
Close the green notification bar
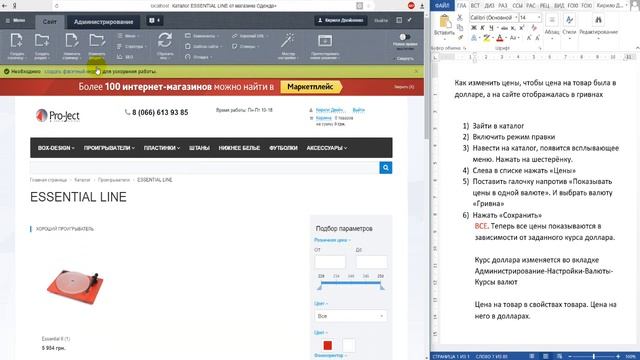(416, 71)
